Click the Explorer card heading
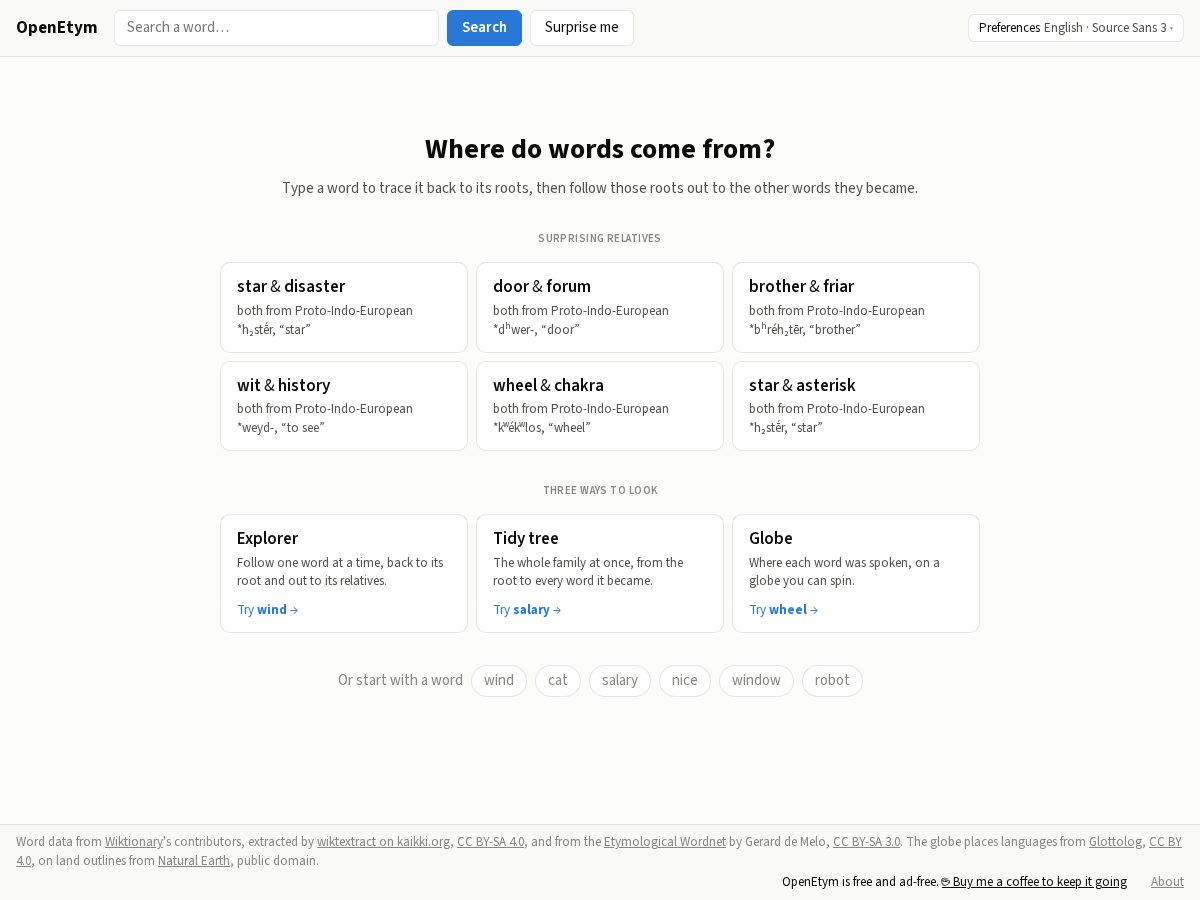Viewport: 1200px width, 900px height. tap(268, 538)
